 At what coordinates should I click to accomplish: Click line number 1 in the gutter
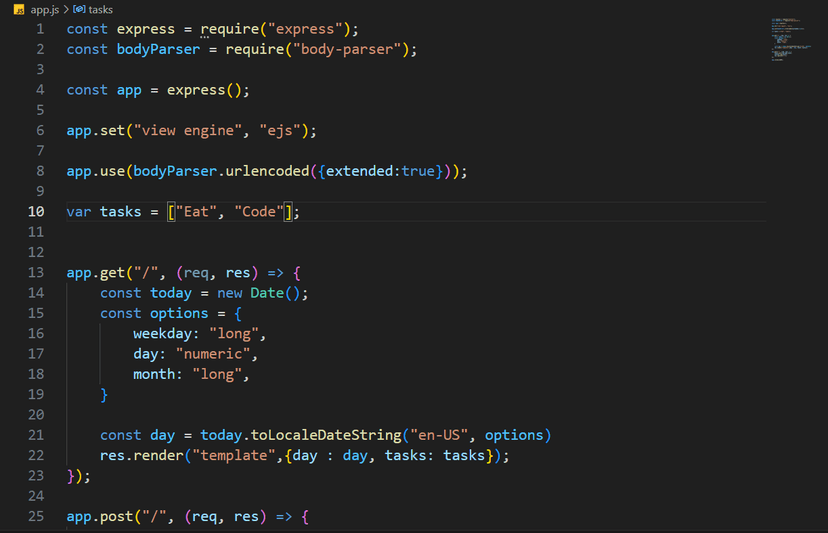[40, 29]
